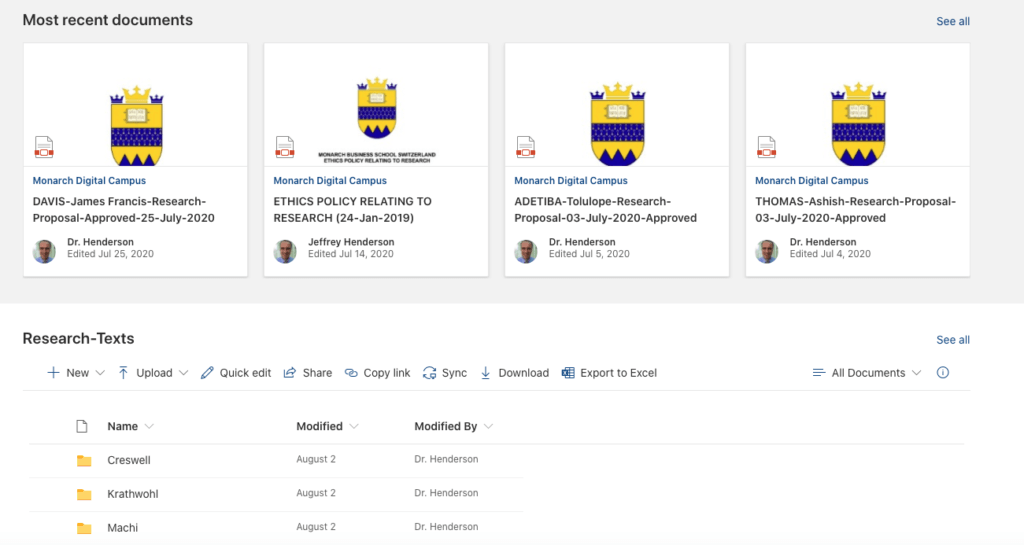Open the DAVIS-James Francis research proposal card

tap(135, 160)
